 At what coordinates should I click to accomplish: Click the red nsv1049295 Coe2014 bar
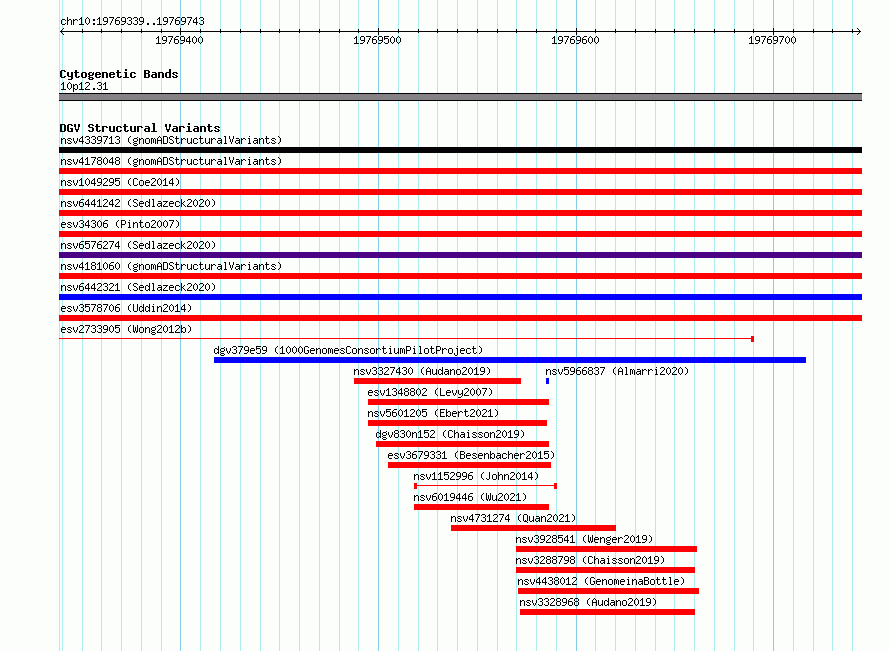[460, 192]
